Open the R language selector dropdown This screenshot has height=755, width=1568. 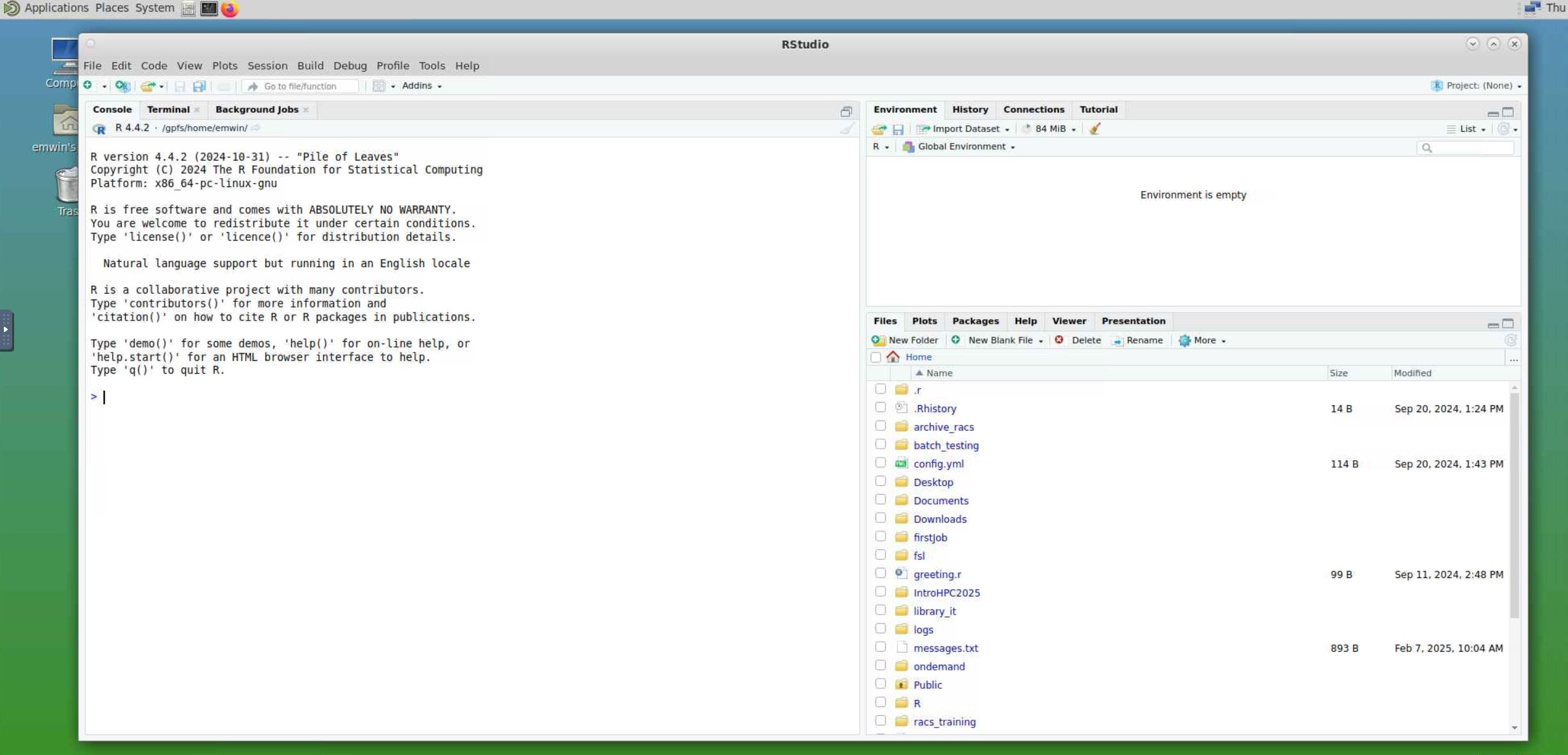click(x=881, y=147)
